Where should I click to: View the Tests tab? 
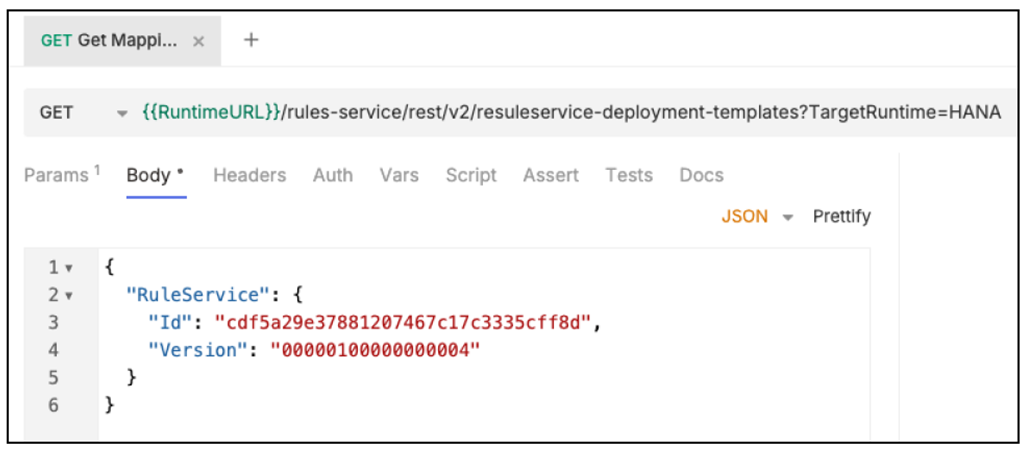click(x=628, y=175)
